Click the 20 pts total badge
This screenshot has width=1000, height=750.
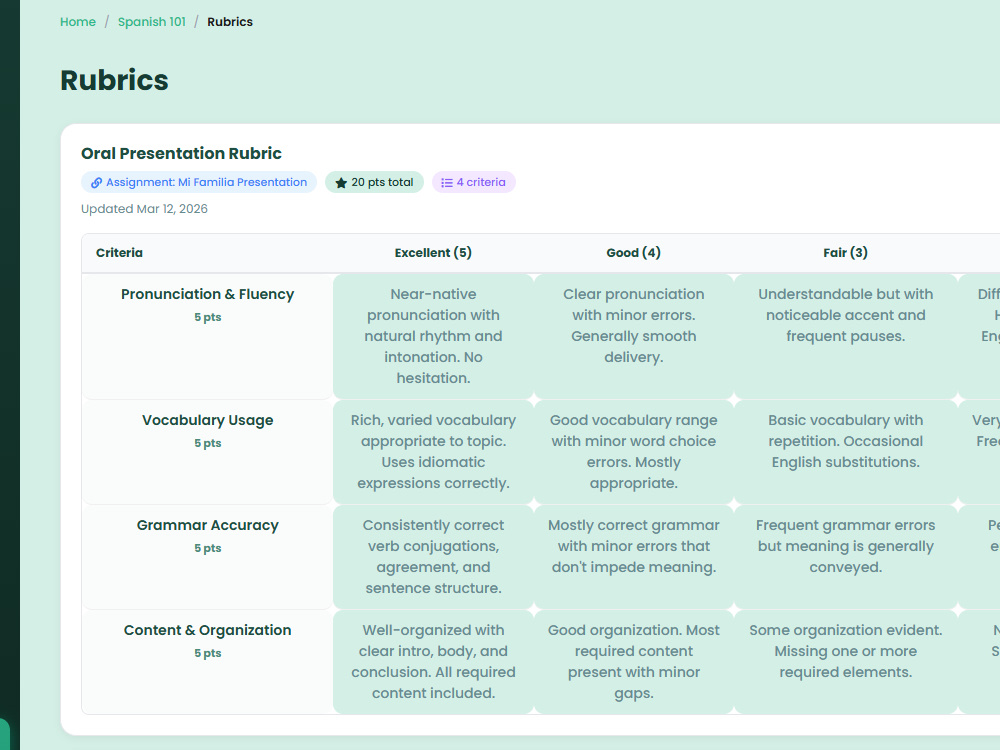point(374,182)
